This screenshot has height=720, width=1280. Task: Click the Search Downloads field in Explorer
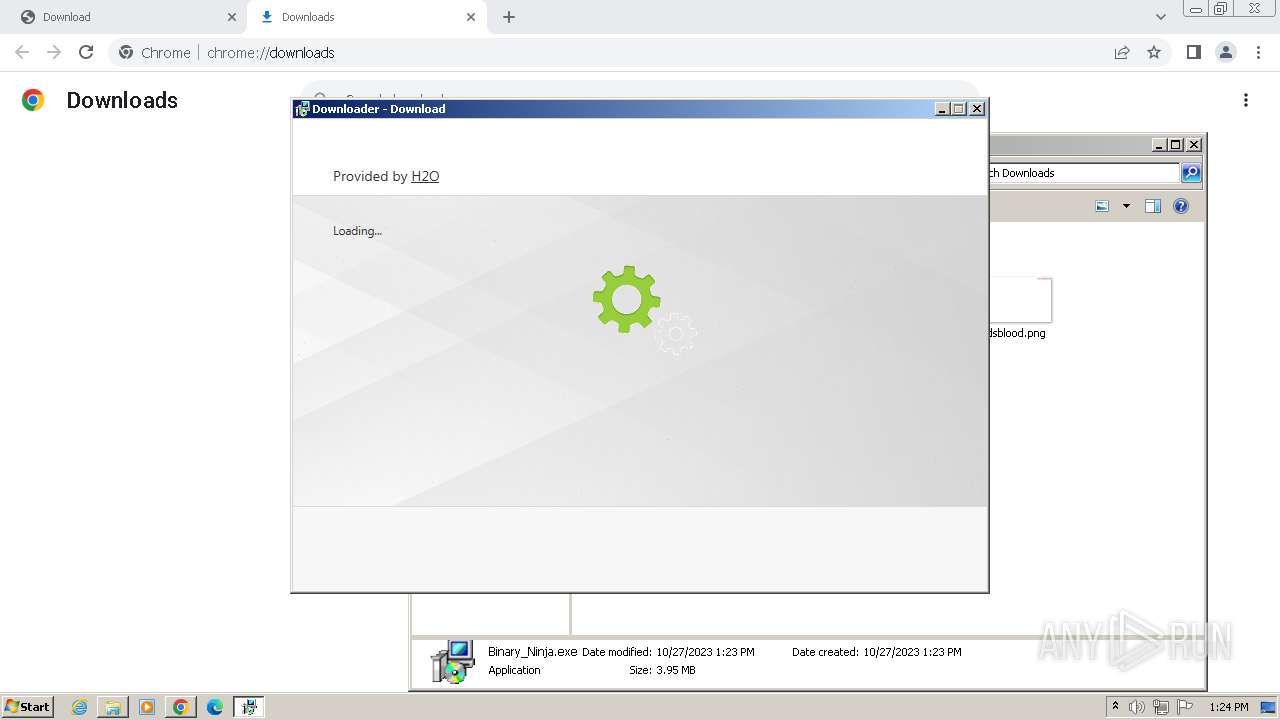pyautogui.click(x=1083, y=173)
